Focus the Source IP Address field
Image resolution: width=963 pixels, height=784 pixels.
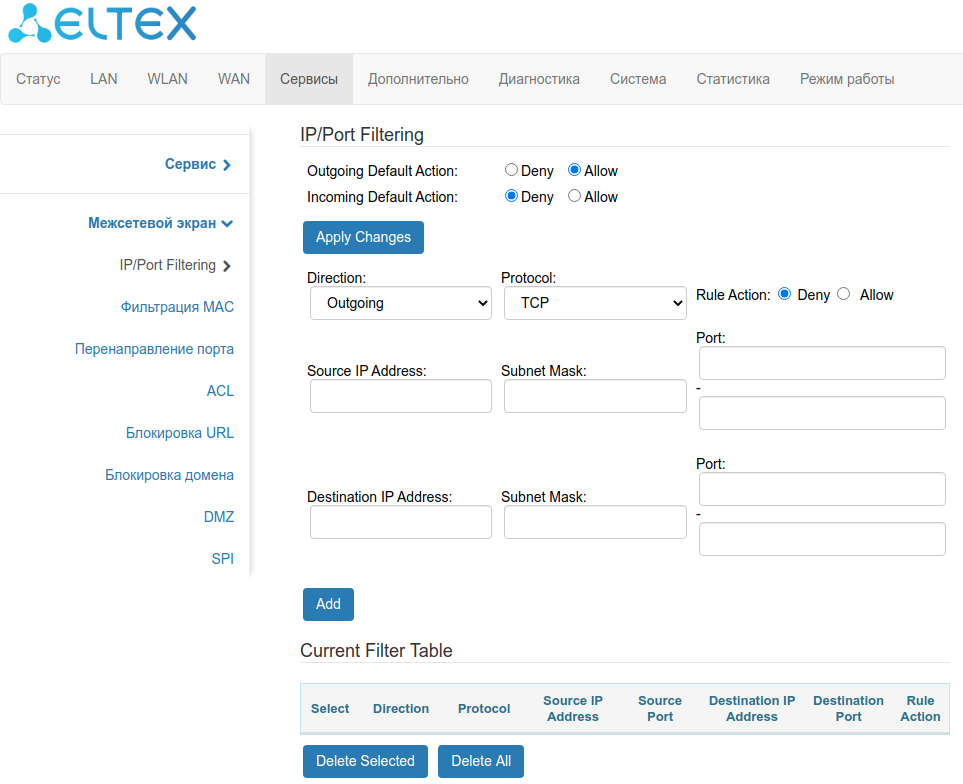[x=400, y=396]
